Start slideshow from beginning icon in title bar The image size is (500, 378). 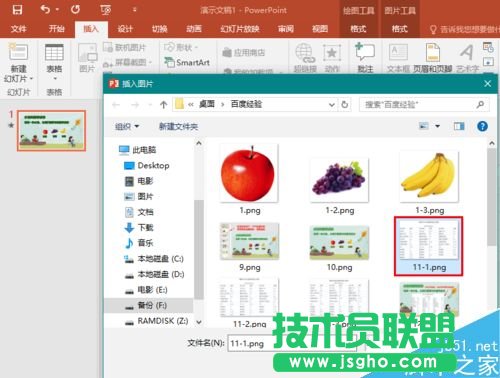point(106,10)
